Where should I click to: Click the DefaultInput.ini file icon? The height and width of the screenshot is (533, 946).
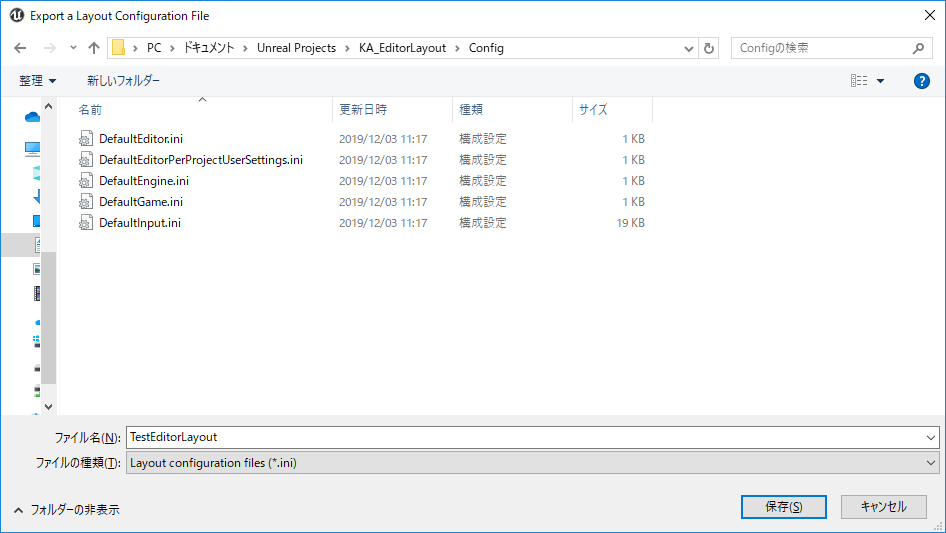(86, 223)
